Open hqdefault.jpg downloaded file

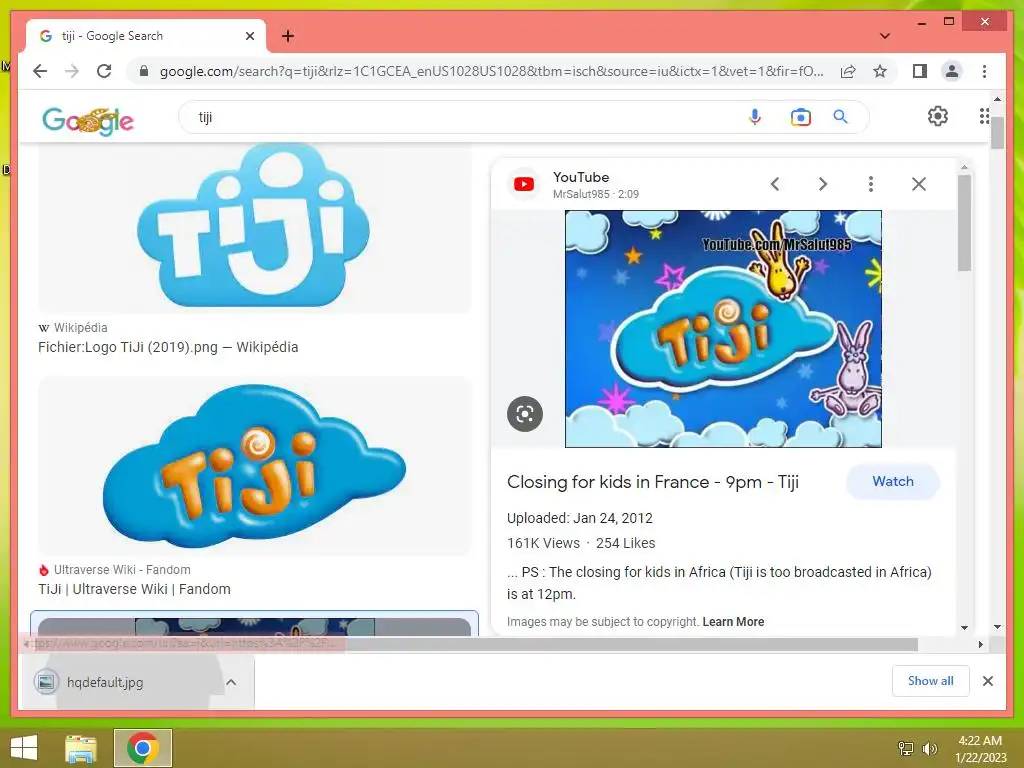(104, 682)
